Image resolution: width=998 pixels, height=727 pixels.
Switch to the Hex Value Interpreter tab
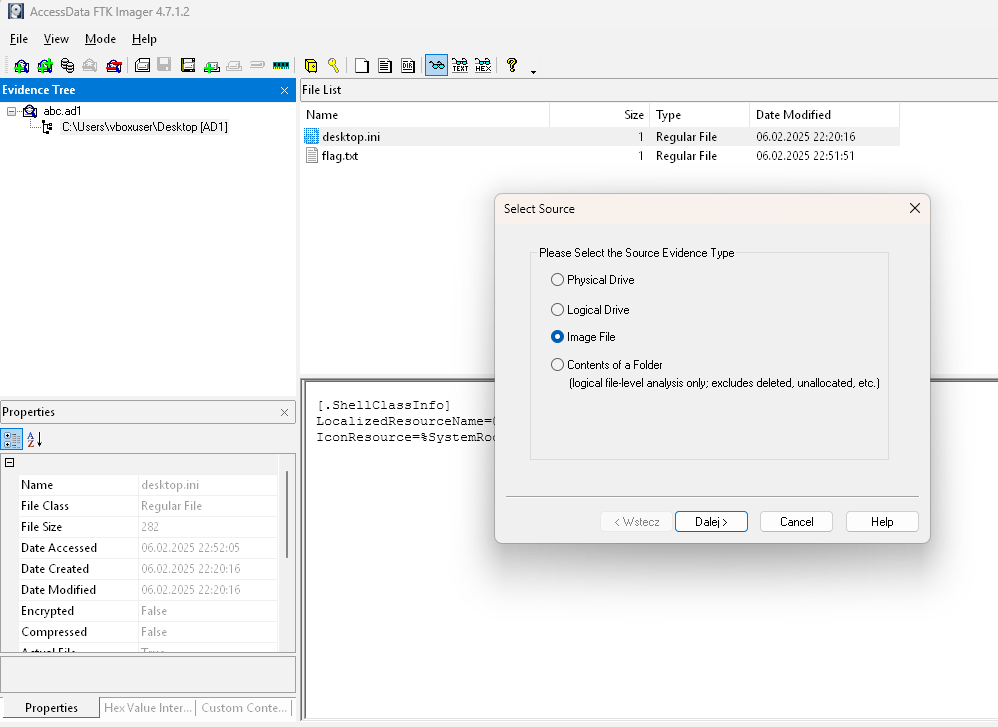tap(148, 708)
